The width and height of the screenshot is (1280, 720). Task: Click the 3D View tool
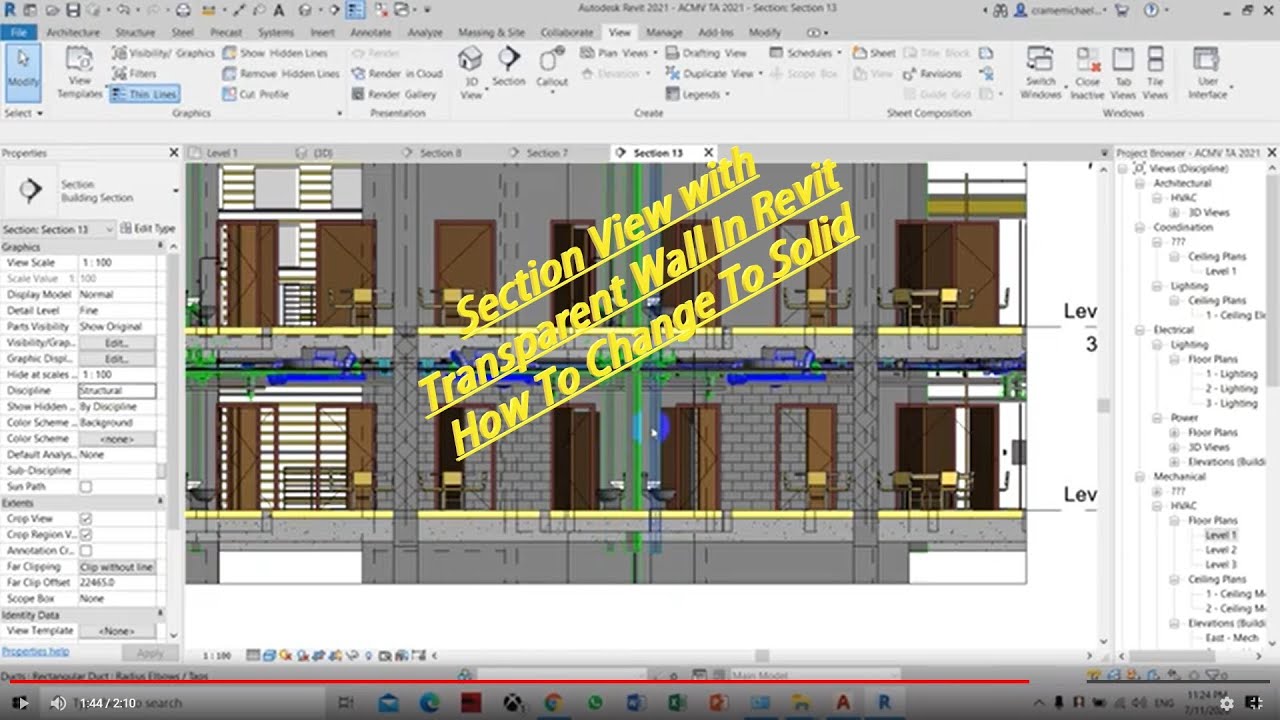click(x=471, y=72)
